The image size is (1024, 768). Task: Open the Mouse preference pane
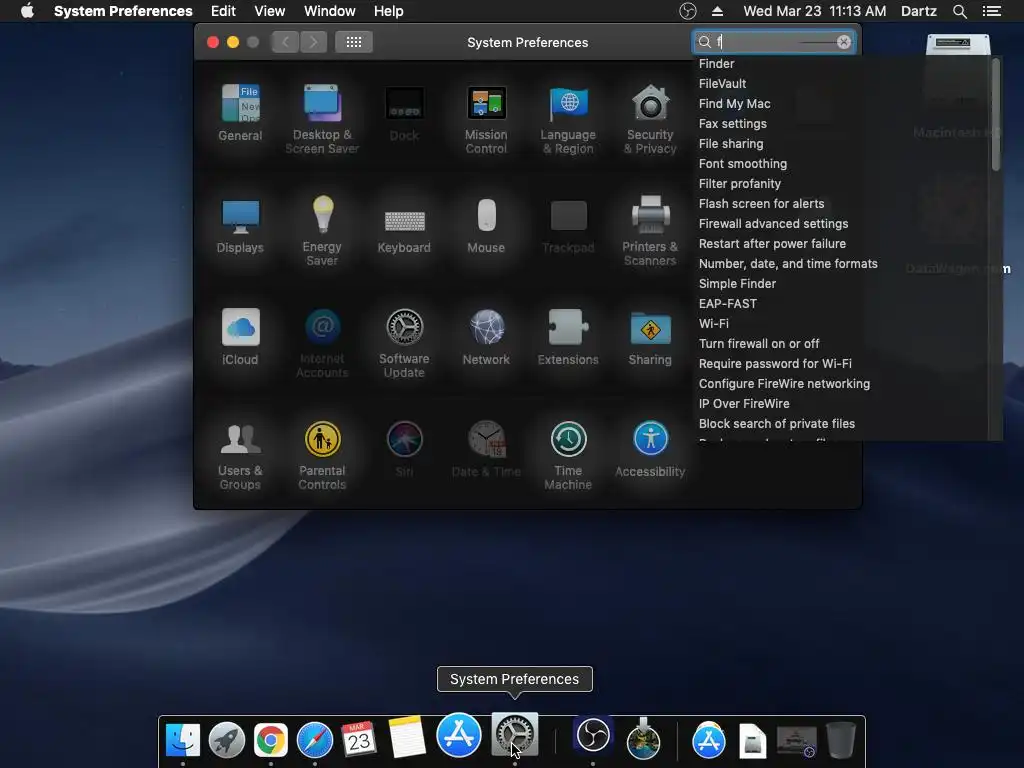486,225
